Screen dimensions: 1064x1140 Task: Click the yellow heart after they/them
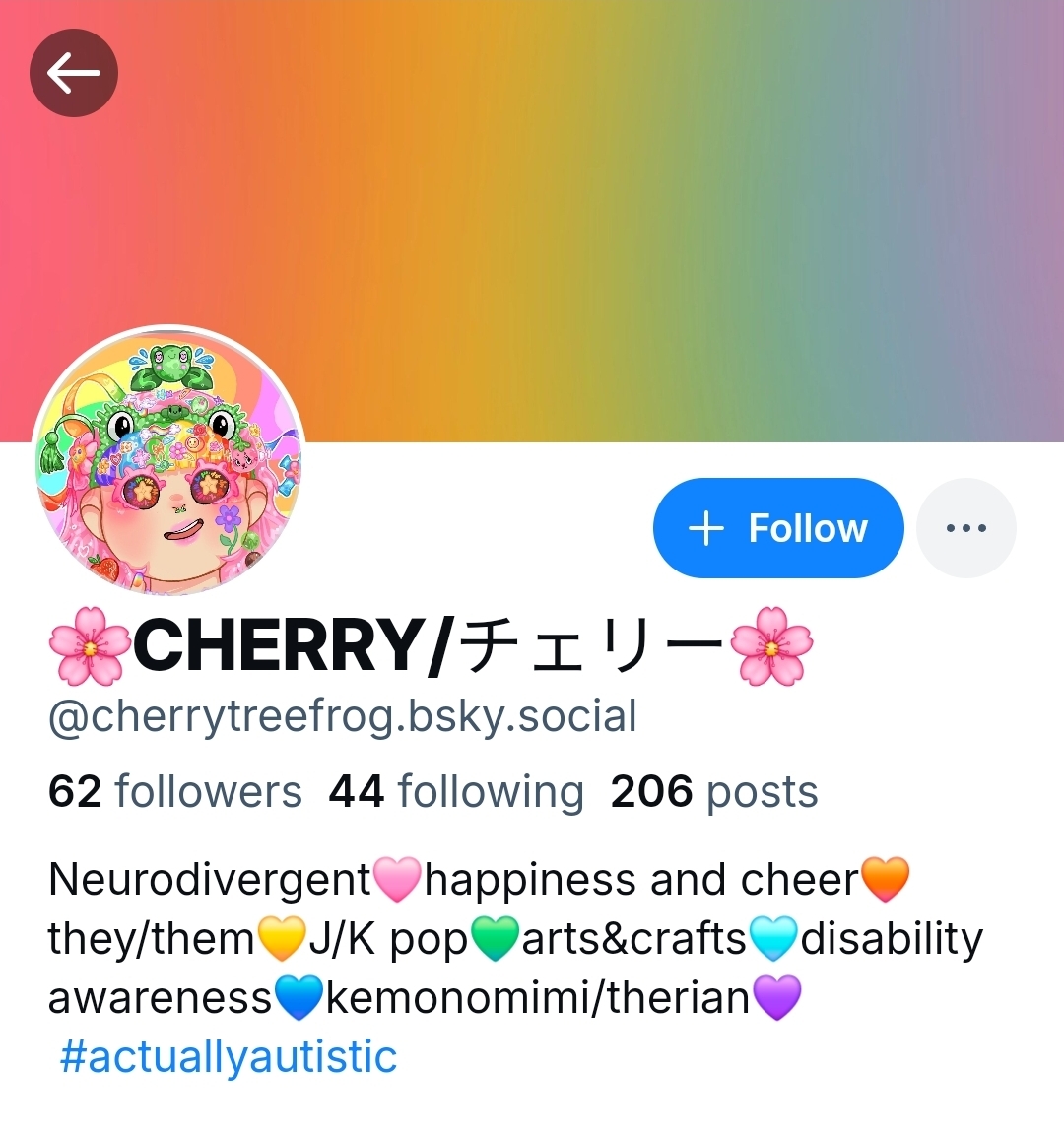click(x=281, y=939)
